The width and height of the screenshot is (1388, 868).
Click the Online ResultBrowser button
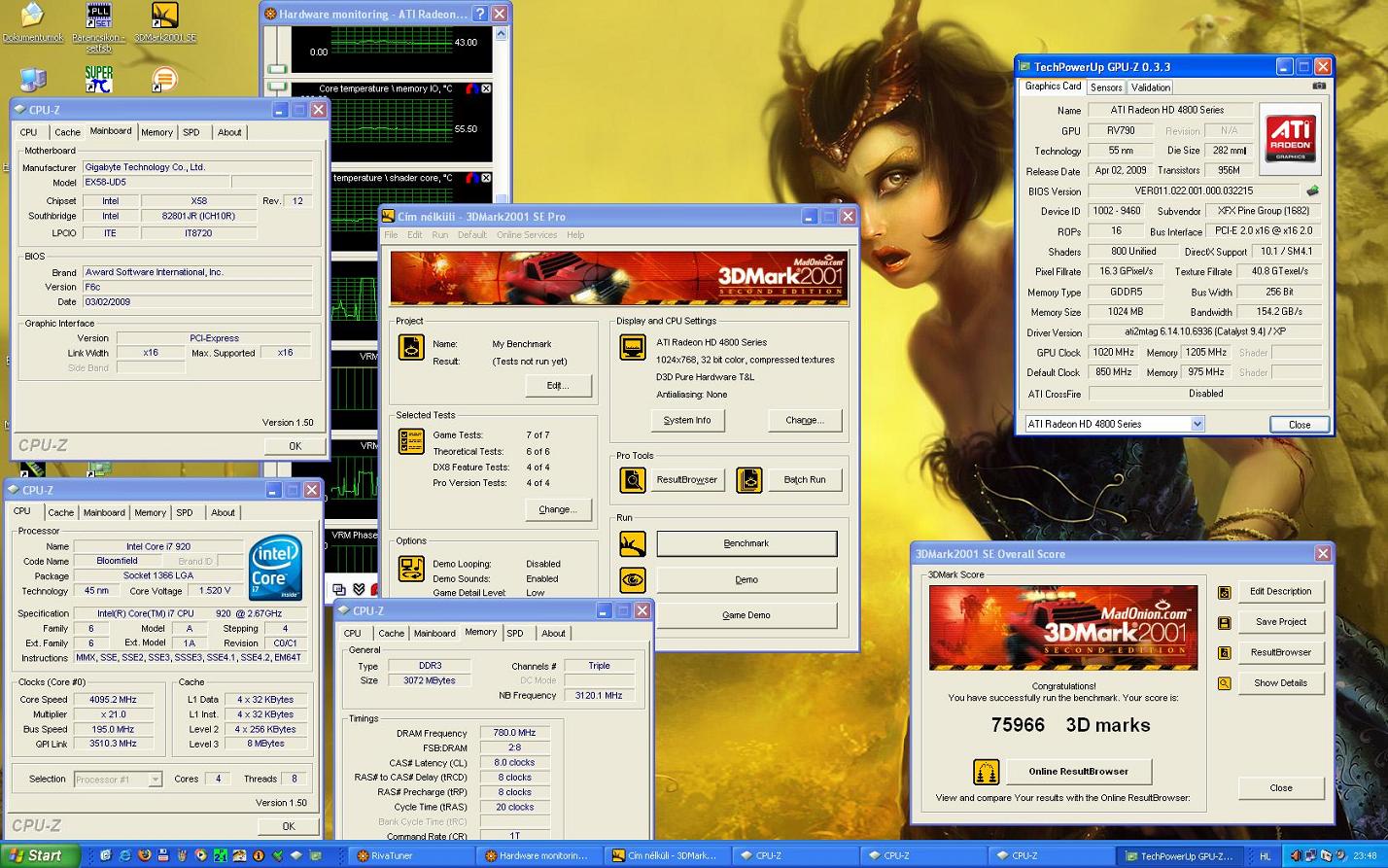(x=1079, y=772)
